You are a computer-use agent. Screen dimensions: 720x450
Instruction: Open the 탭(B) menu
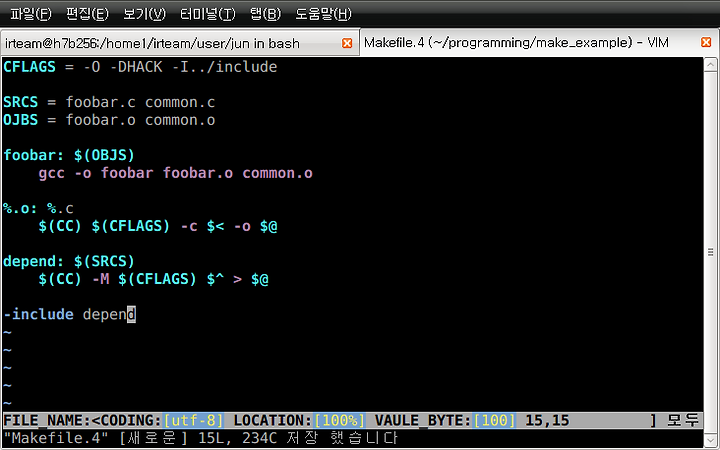tap(265, 14)
